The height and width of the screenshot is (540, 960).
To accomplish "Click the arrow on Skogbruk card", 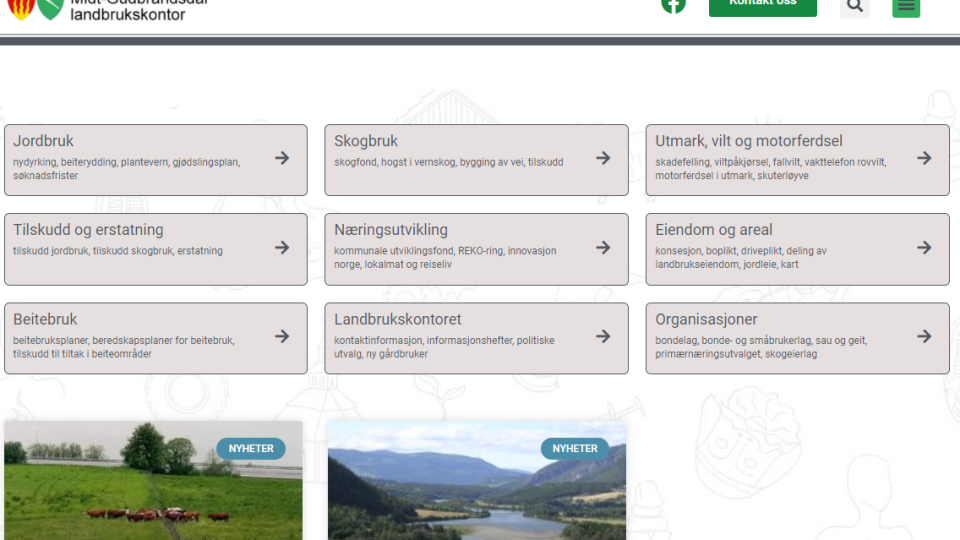I will 603,158.
